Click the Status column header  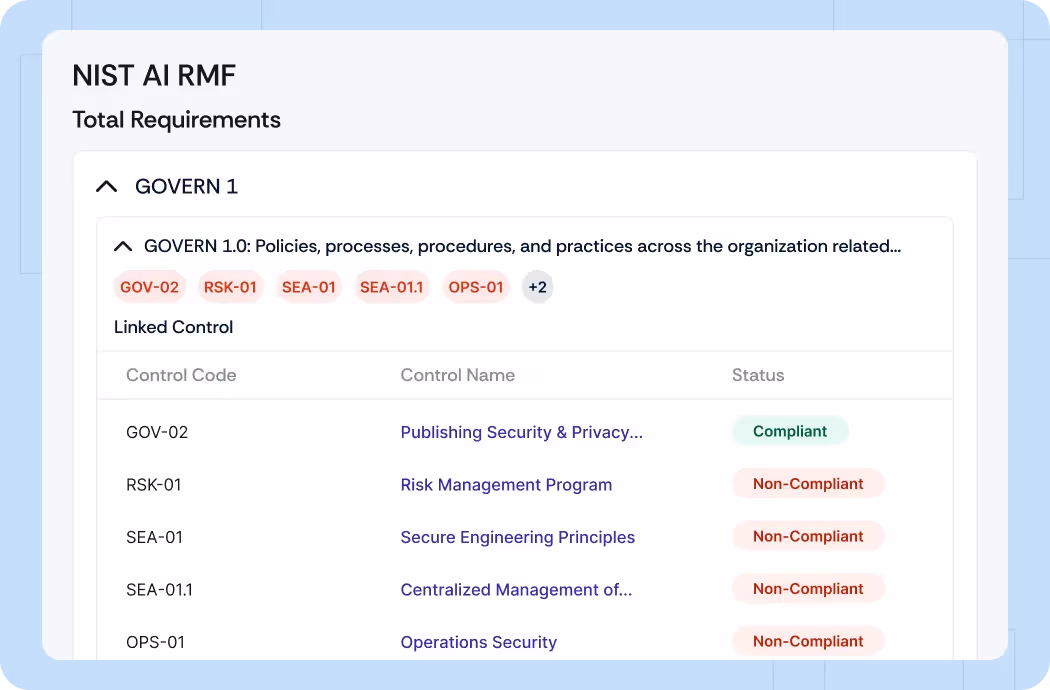[758, 375]
